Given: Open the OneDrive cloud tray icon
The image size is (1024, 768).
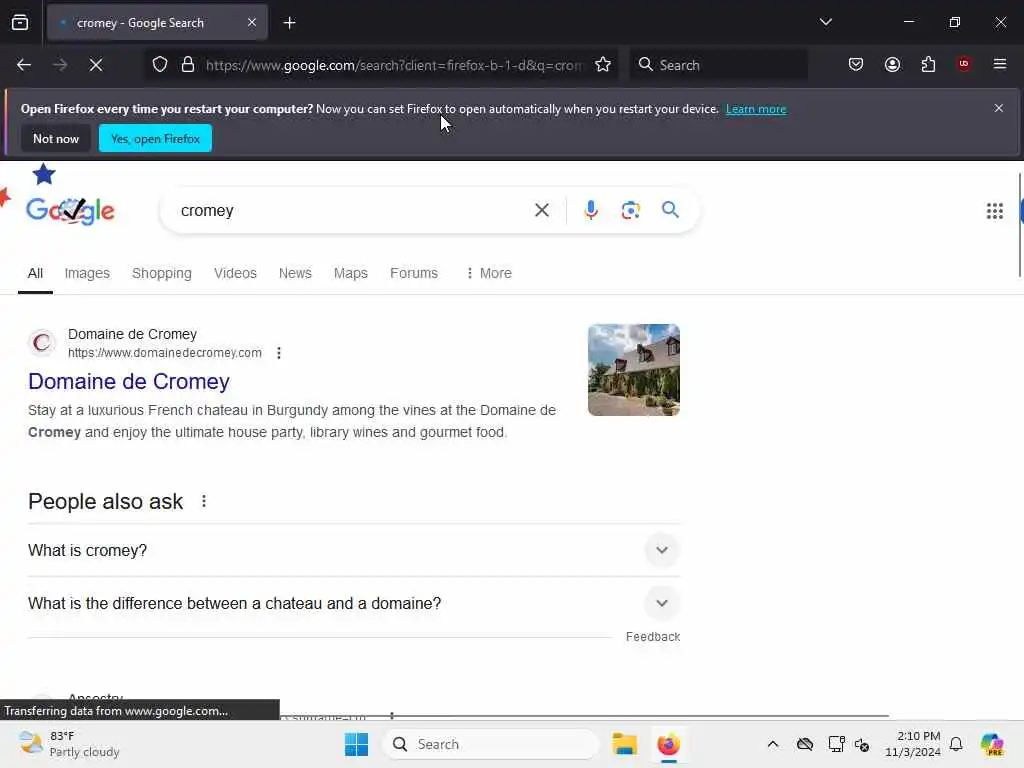Looking at the screenshot, I should click(805, 744).
